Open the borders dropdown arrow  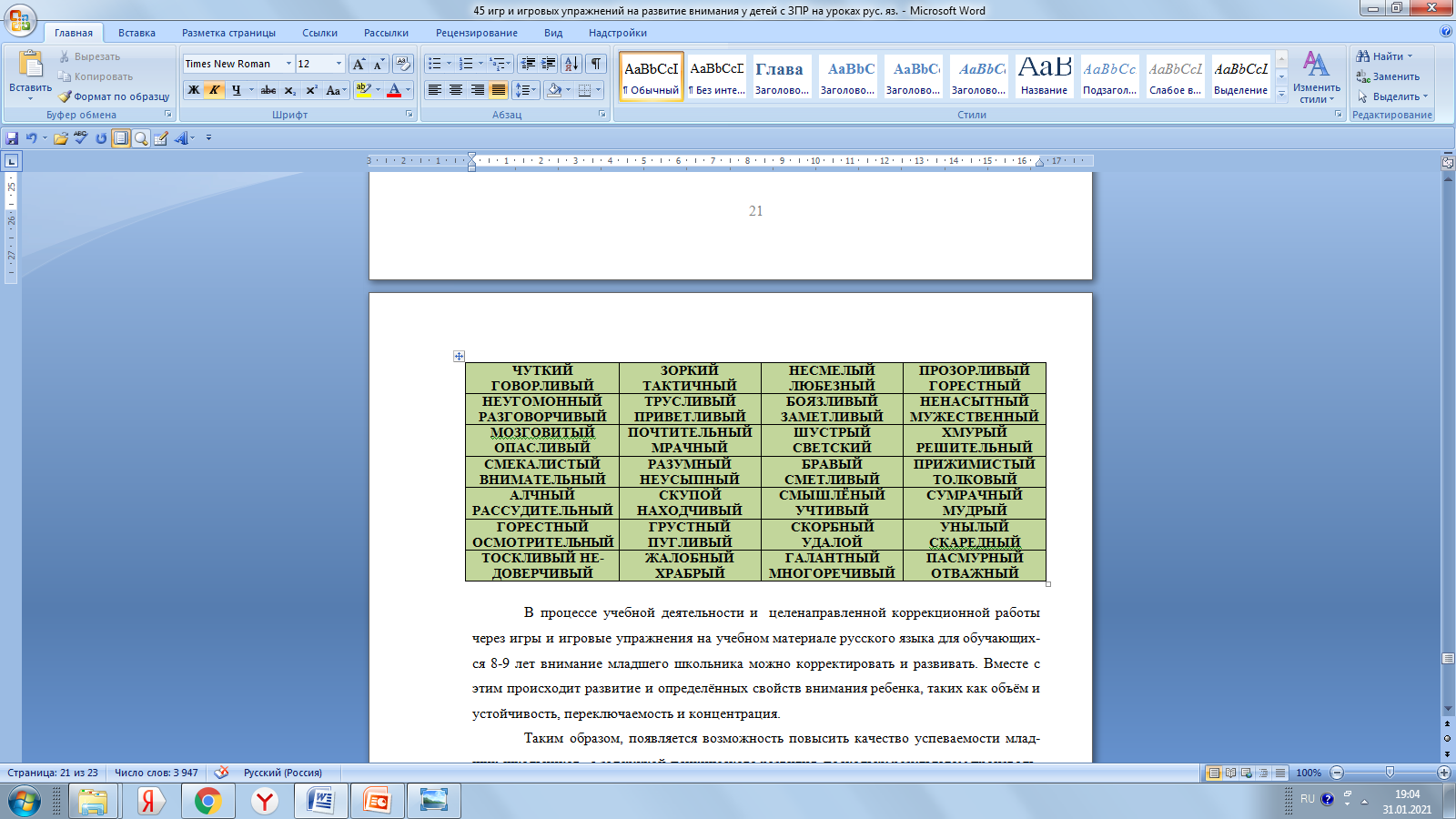pyautogui.click(x=598, y=90)
